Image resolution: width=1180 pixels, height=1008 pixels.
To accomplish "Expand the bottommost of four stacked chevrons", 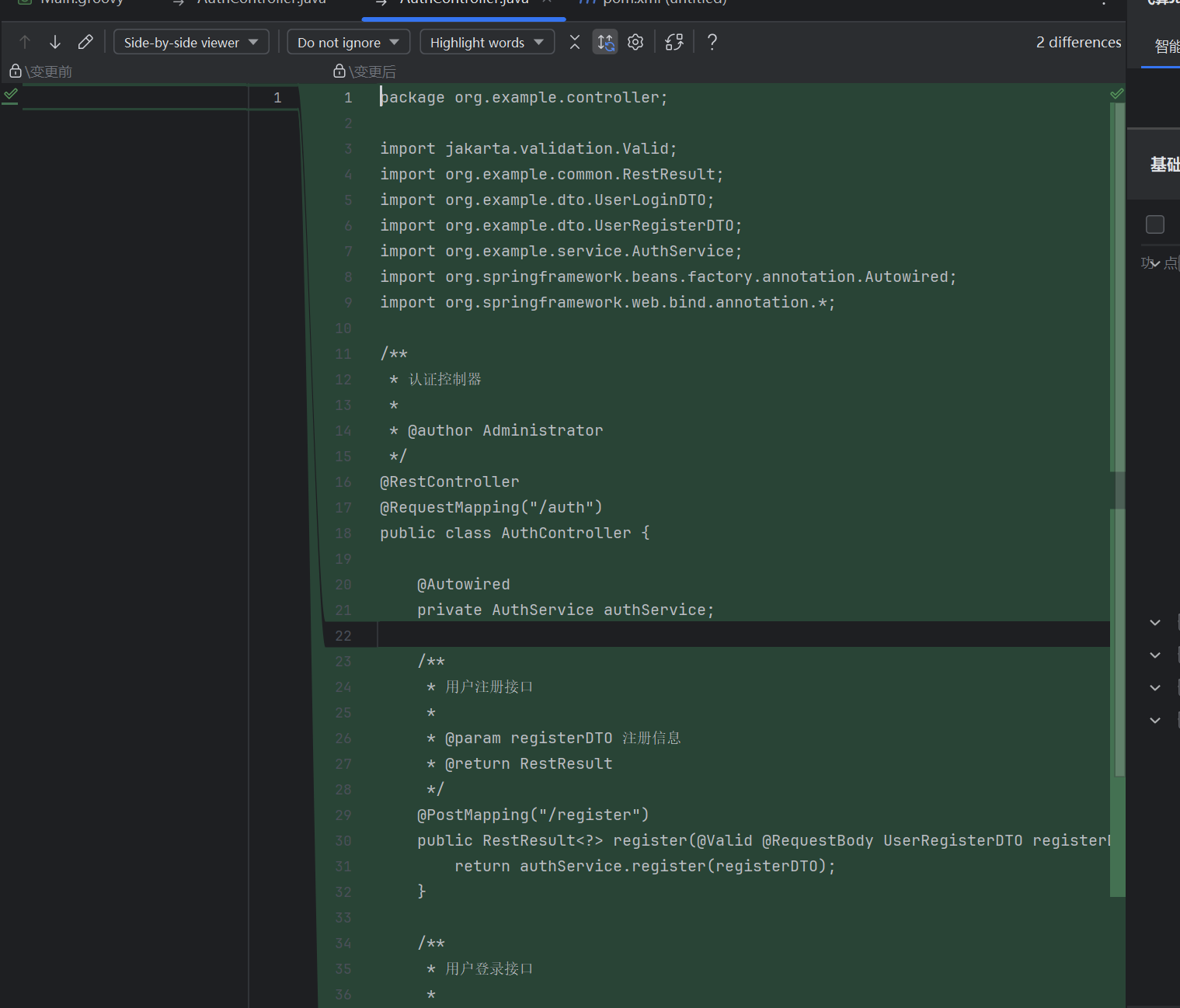I will click(1155, 721).
